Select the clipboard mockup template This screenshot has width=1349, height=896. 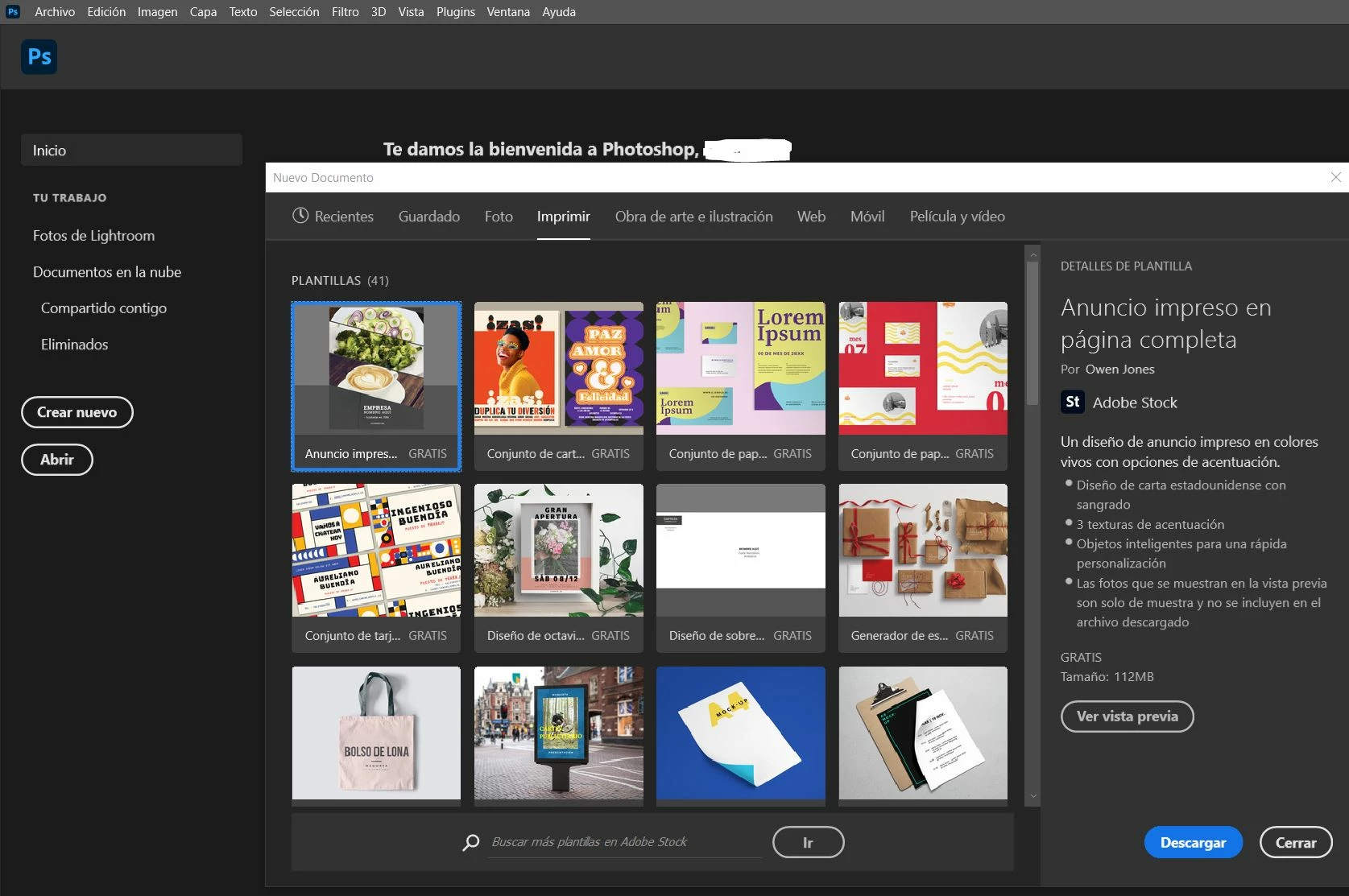[922, 735]
